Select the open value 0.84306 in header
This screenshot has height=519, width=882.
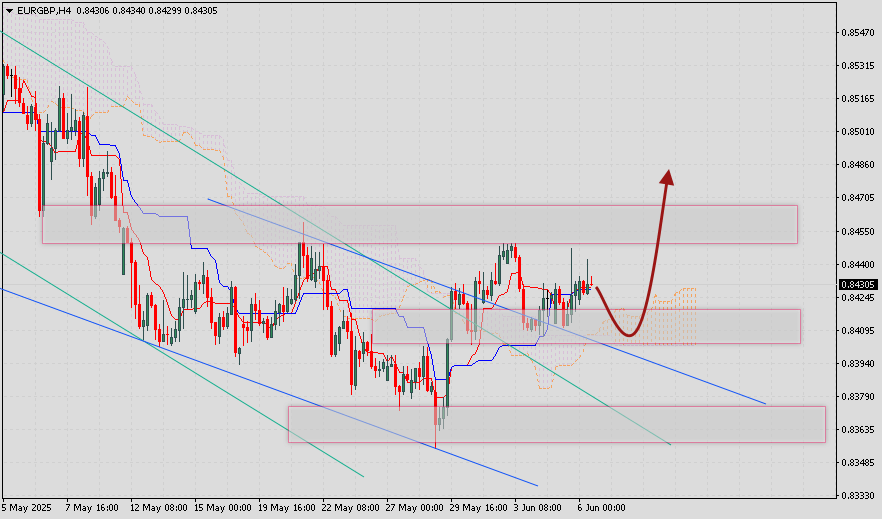93,11
